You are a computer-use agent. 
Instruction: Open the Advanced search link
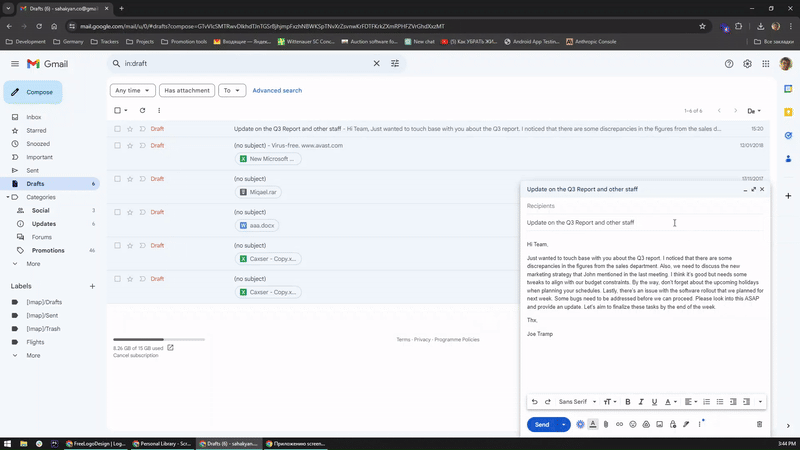[x=277, y=90]
